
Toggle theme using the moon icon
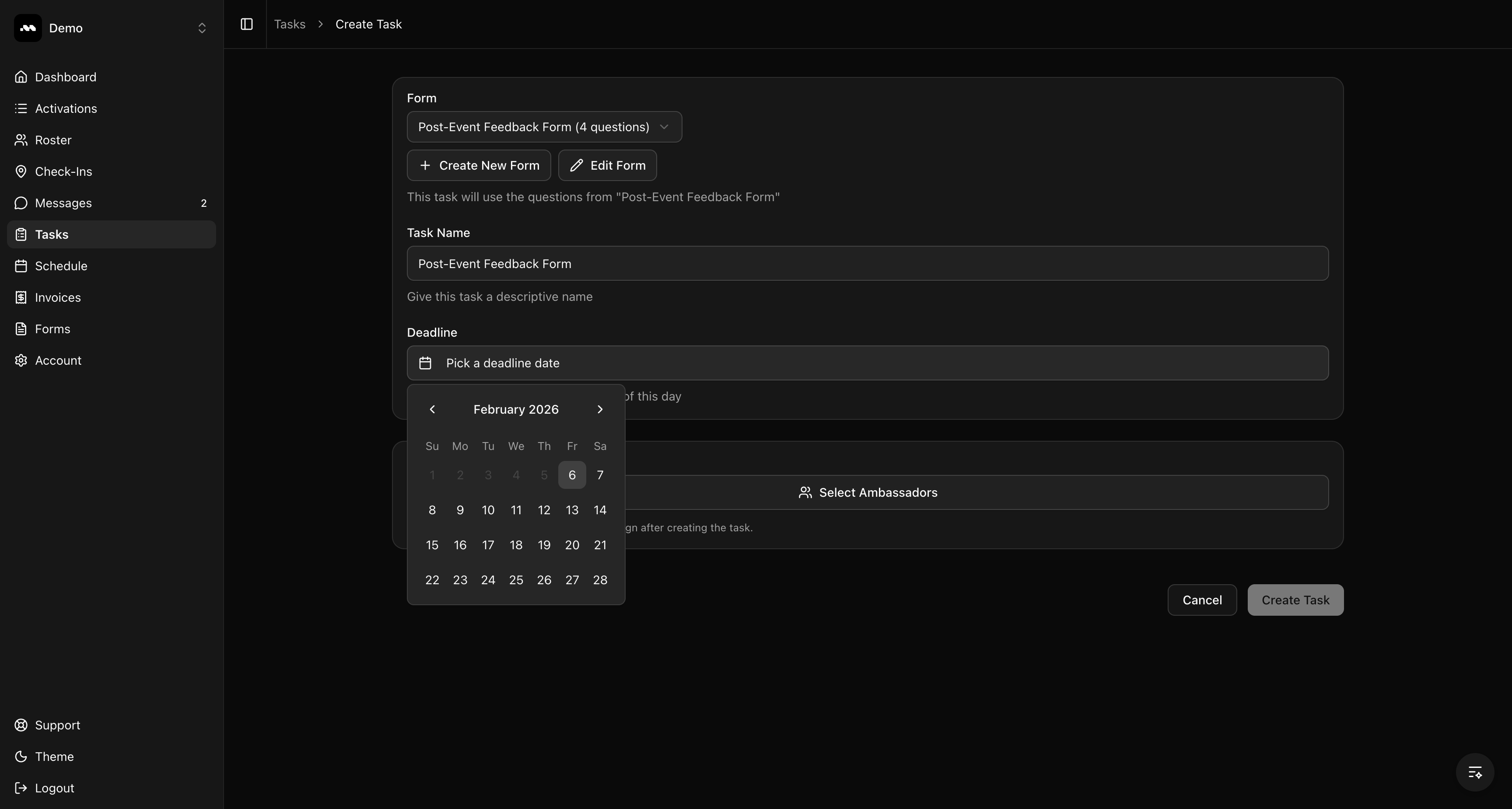[x=21, y=756]
